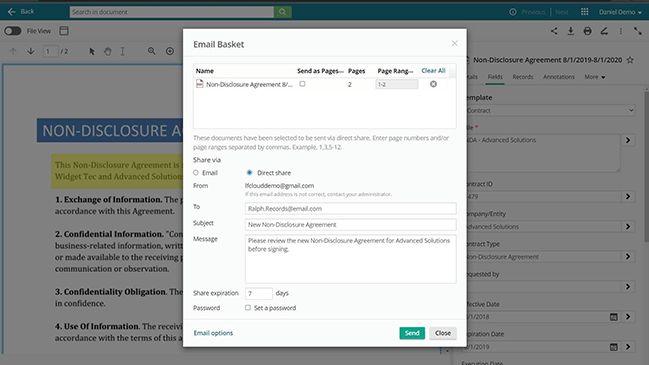Click the Share expiration days field
The width and height of the screenshot is (649, 365).
coord(259,293)
